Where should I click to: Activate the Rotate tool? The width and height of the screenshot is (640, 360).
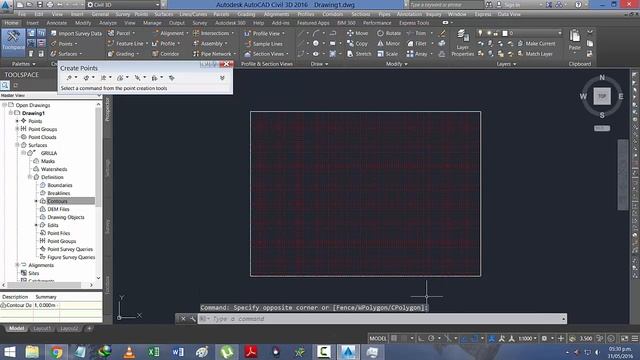click(x=389, y=33)
